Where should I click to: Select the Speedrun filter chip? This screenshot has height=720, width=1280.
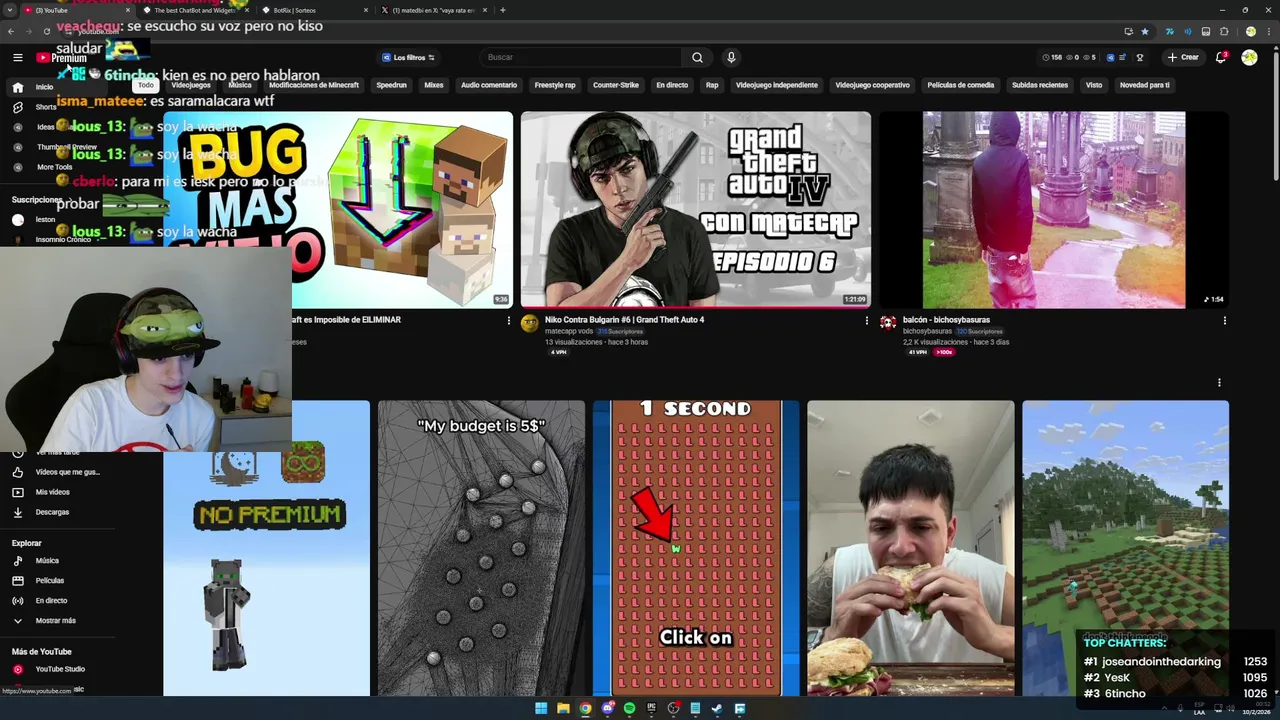[391, 85]
